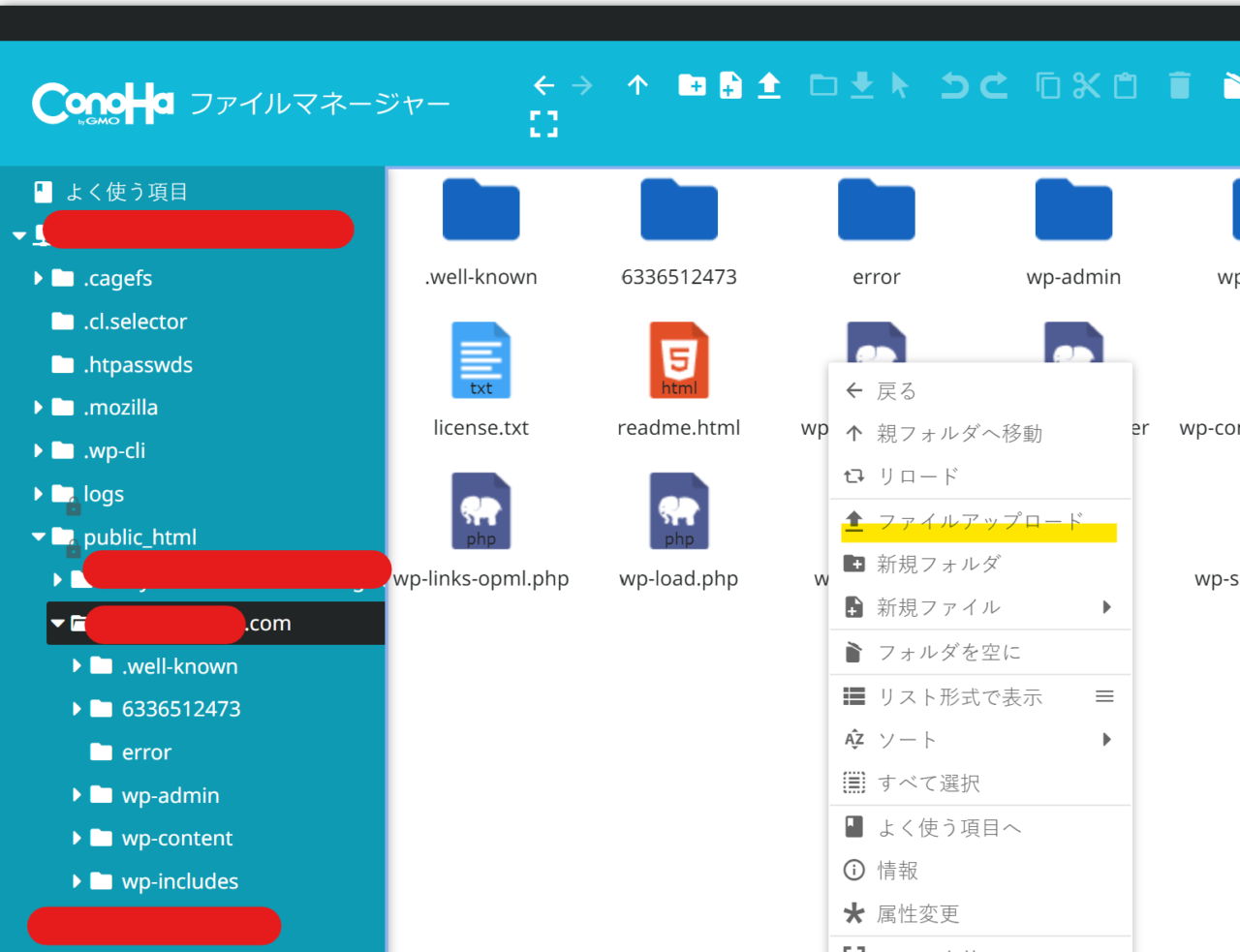The height and width of the screenshot is (952, 1240).
Task: Collapse the selected .com domain folder node
Action: click(58, 623)
